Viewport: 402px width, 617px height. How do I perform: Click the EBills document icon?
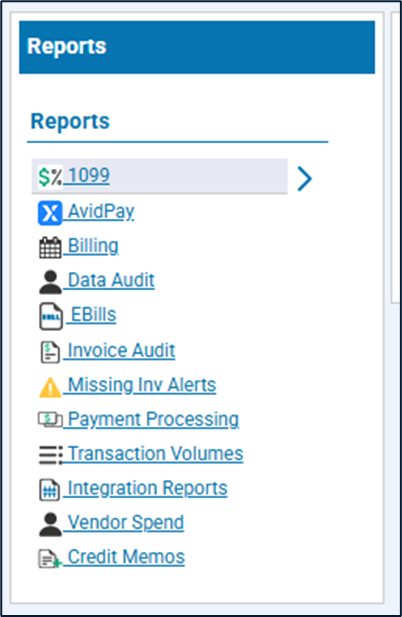click(x=51, y=316)
